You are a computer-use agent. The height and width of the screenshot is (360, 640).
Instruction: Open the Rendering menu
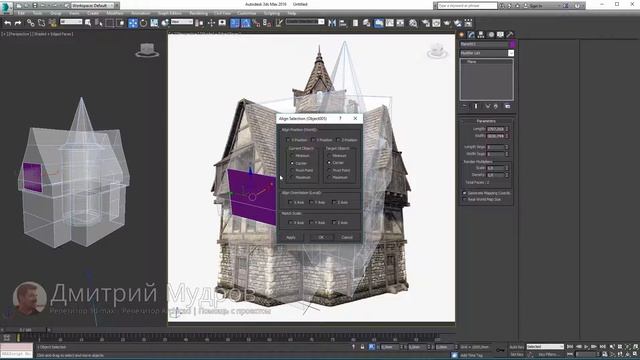pos(198,13)
